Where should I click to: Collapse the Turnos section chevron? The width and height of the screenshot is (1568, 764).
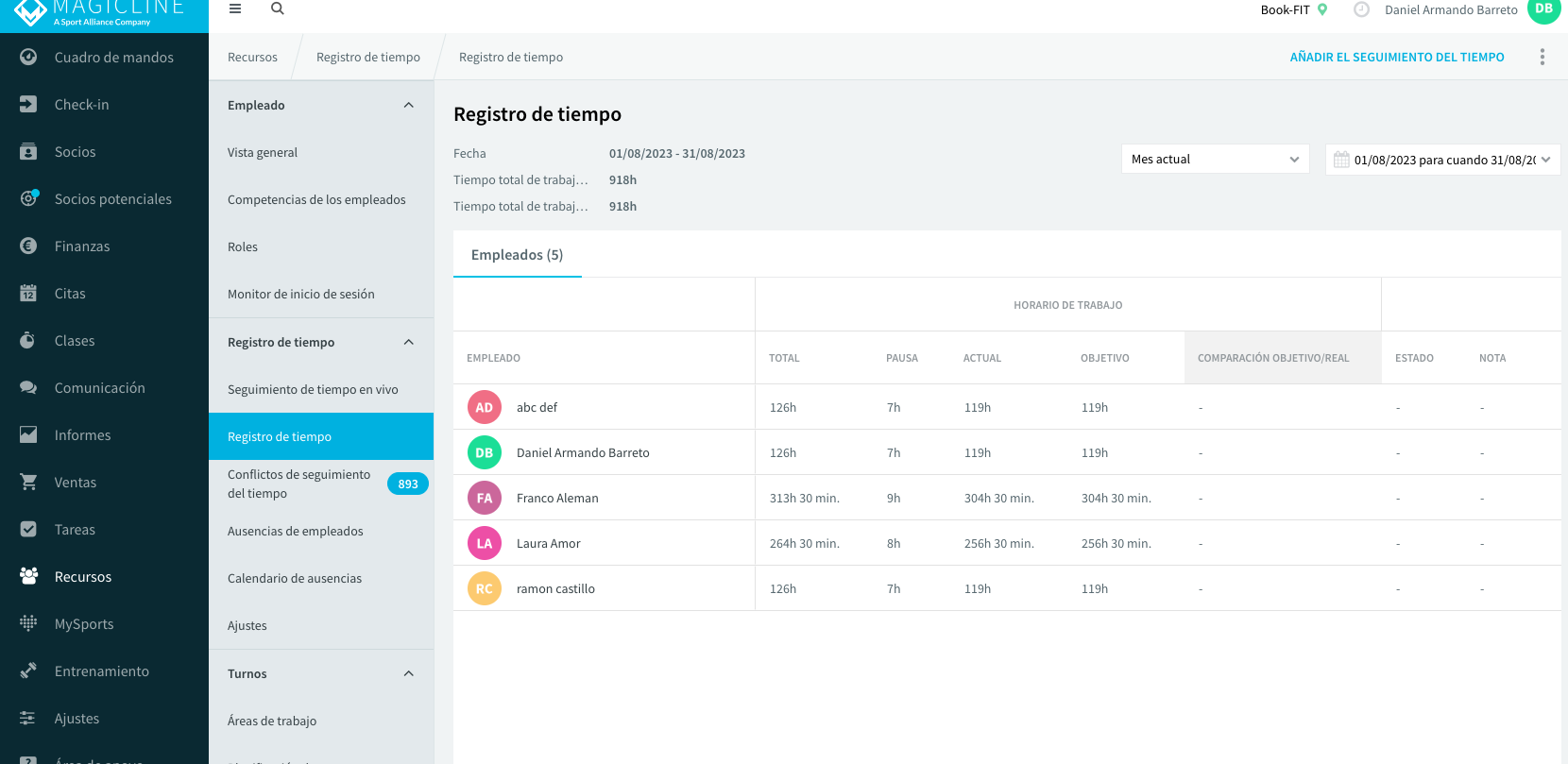point(409,673)
